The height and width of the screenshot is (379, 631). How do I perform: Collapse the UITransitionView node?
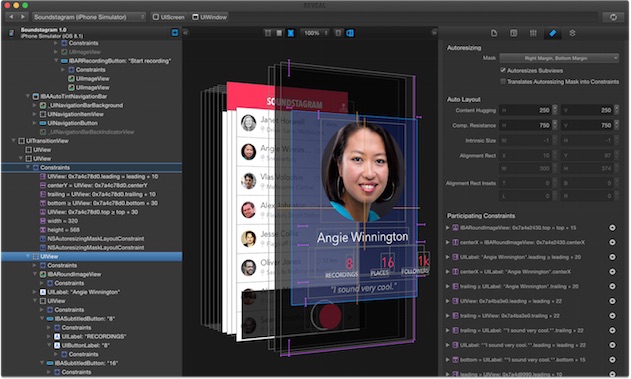[13, 140]
